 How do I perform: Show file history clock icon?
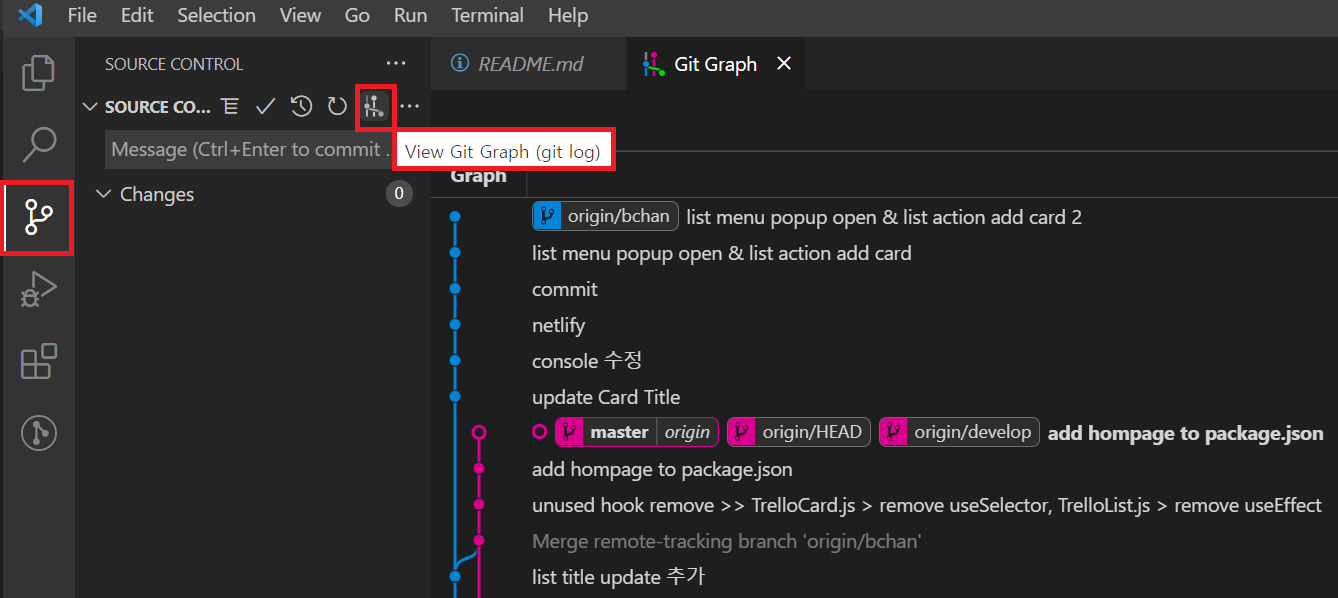click(301, 106)
